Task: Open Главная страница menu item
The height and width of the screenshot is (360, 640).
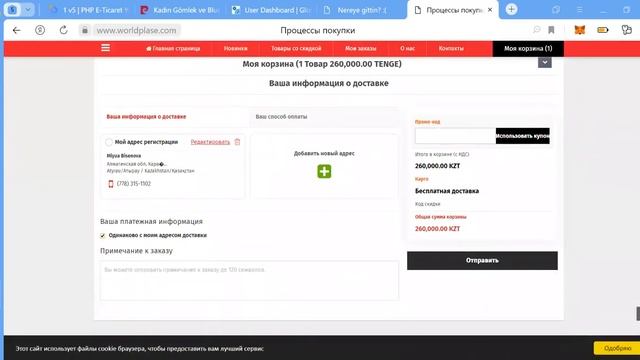Action: (x=173, y=49)
